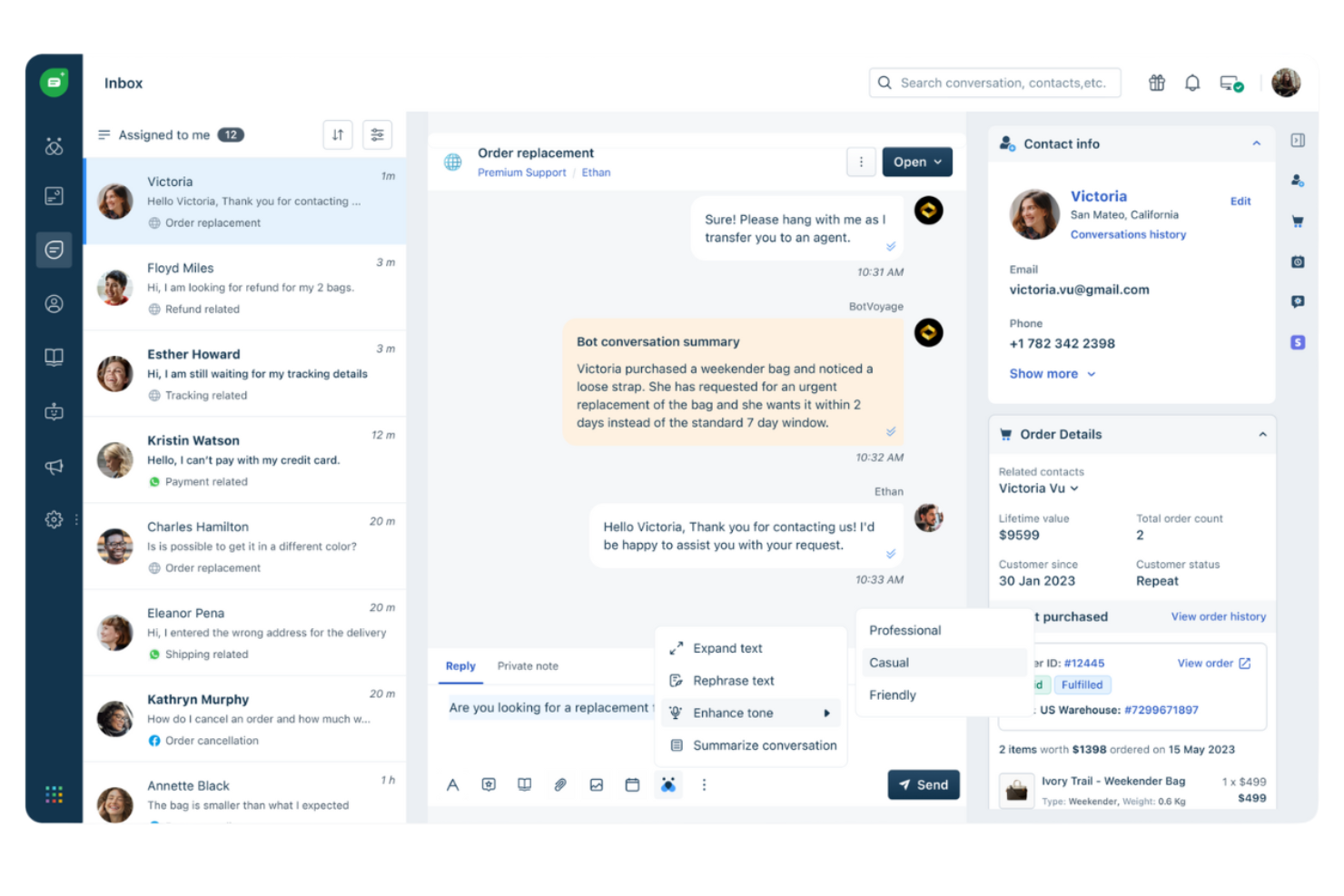The height and width of the screenshot is (896, 1344).
Task: Open the attachment paperclip icon in composer
Action: pos(560,784)
